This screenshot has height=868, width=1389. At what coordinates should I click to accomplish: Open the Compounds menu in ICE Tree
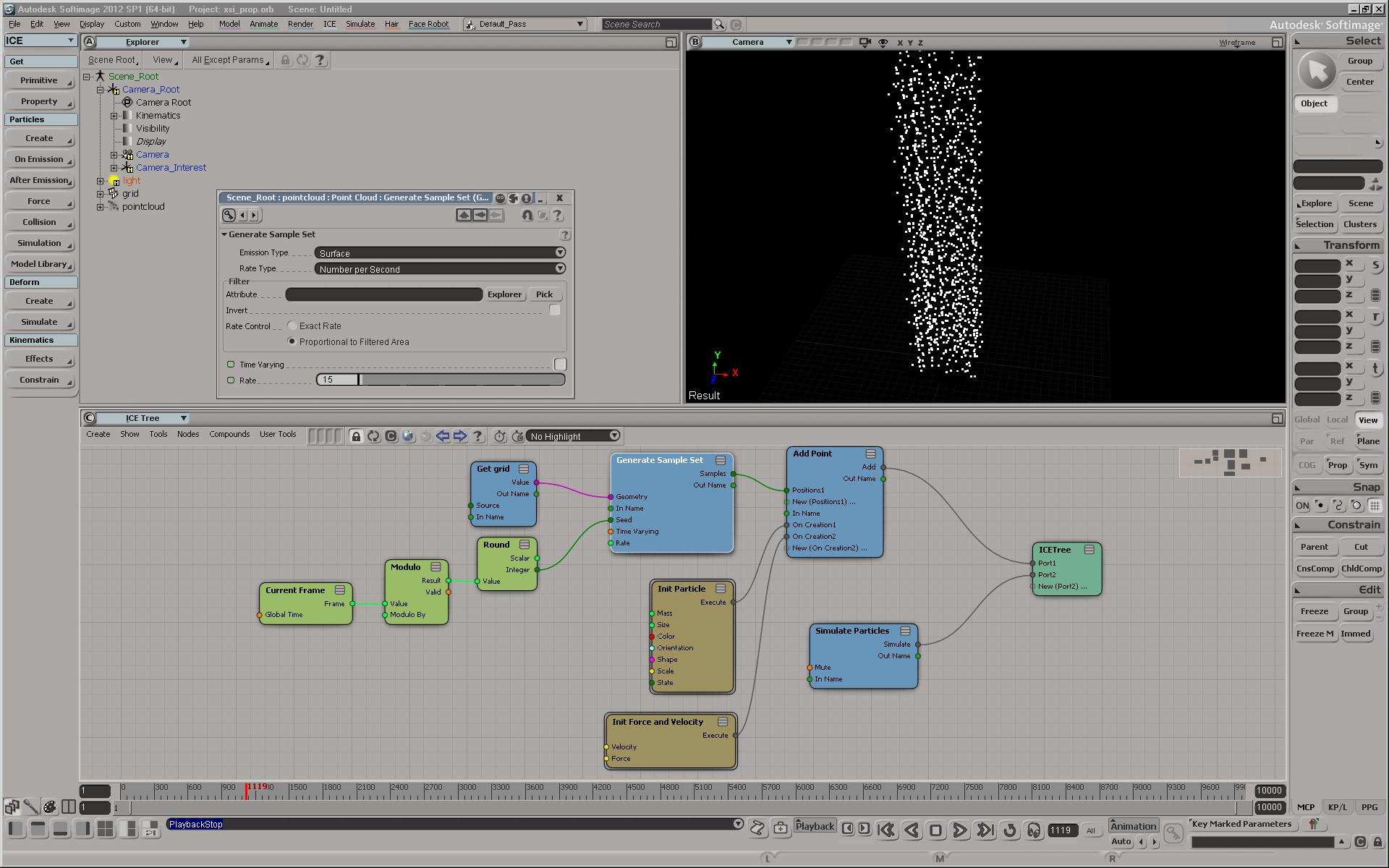coord(229,434)
